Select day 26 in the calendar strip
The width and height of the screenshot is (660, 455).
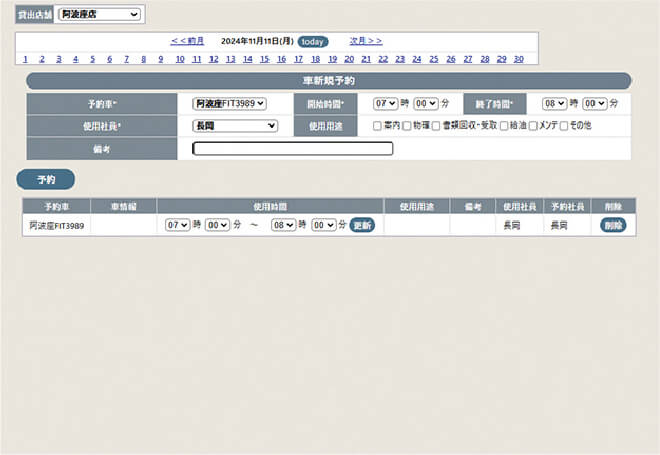pyautogui.click(x=451, y=59)
